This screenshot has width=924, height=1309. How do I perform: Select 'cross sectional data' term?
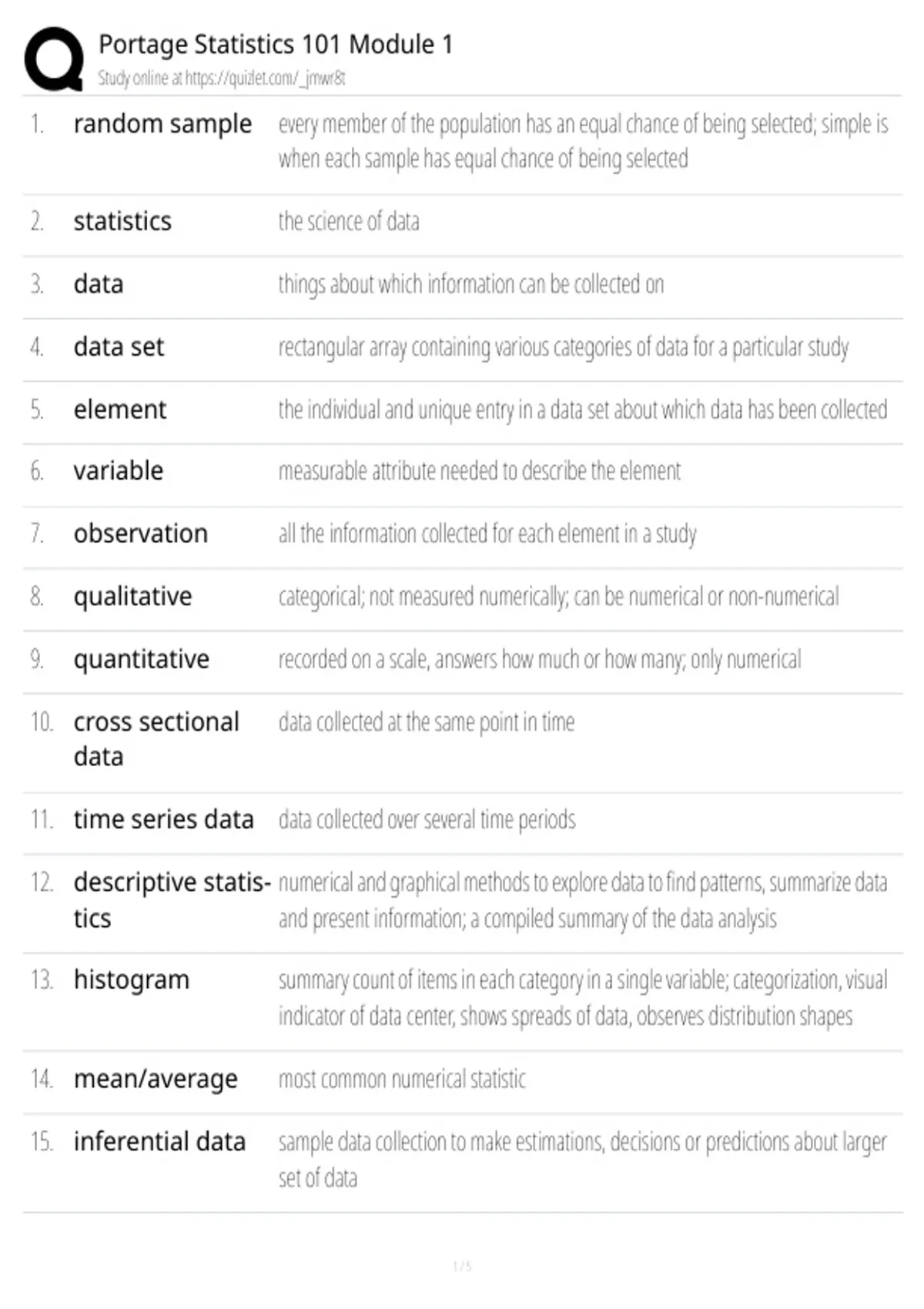pos(156,739)
